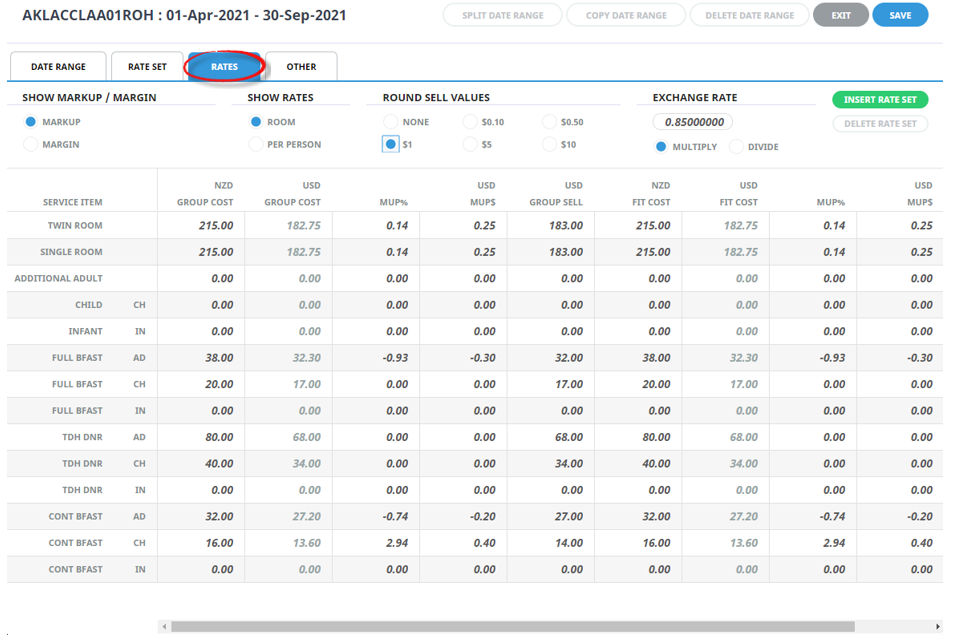The width and height of the screenshot is (956, 641).
Task: Open the DATE RANGE tab
Action: tap(59, 66)
